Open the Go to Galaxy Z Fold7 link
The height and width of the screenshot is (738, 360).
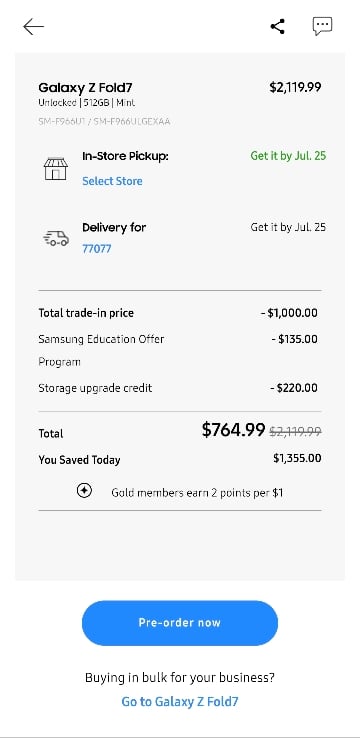click(x=180, y=702)
